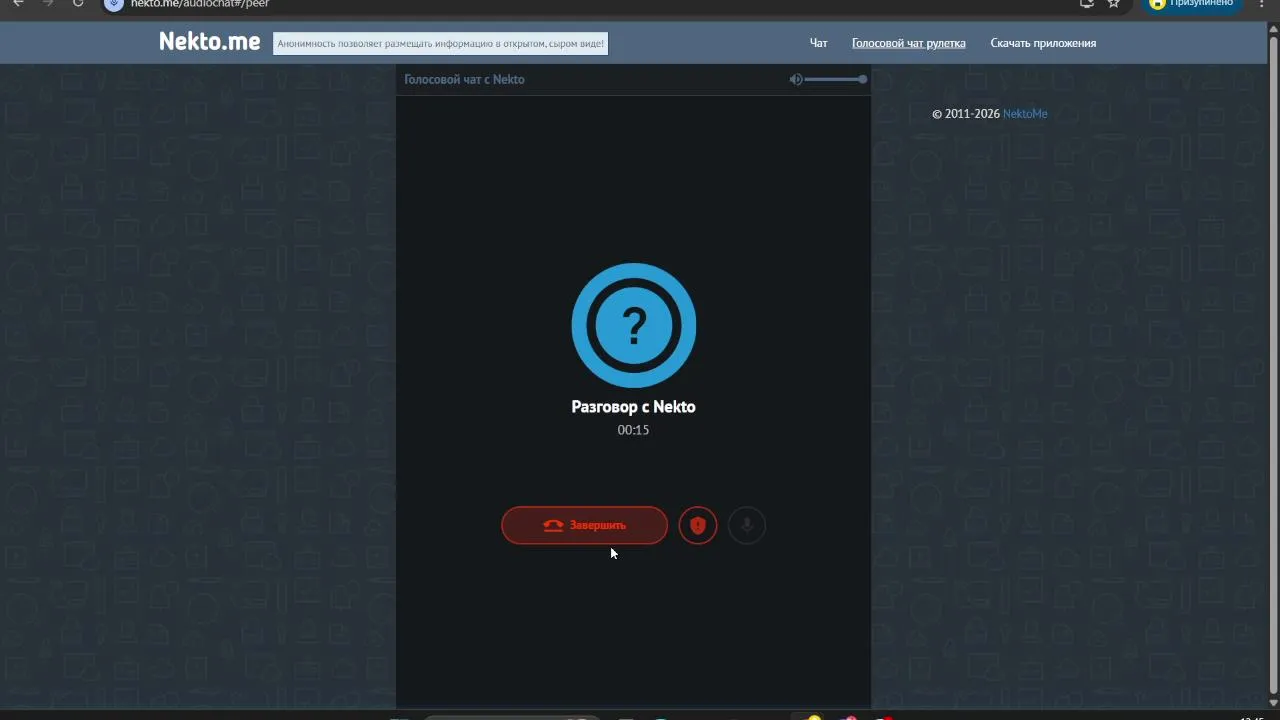Click the Разговор с Nekto heading
Image resolution: width=1280 pixels, height=720 pixels.
coord(633,407)
